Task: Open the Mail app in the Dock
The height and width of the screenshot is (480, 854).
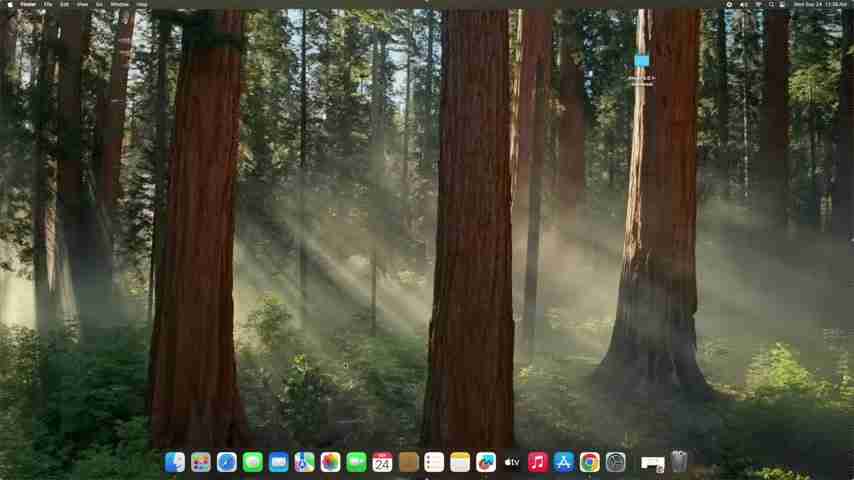Action: (x=278, y=462)
